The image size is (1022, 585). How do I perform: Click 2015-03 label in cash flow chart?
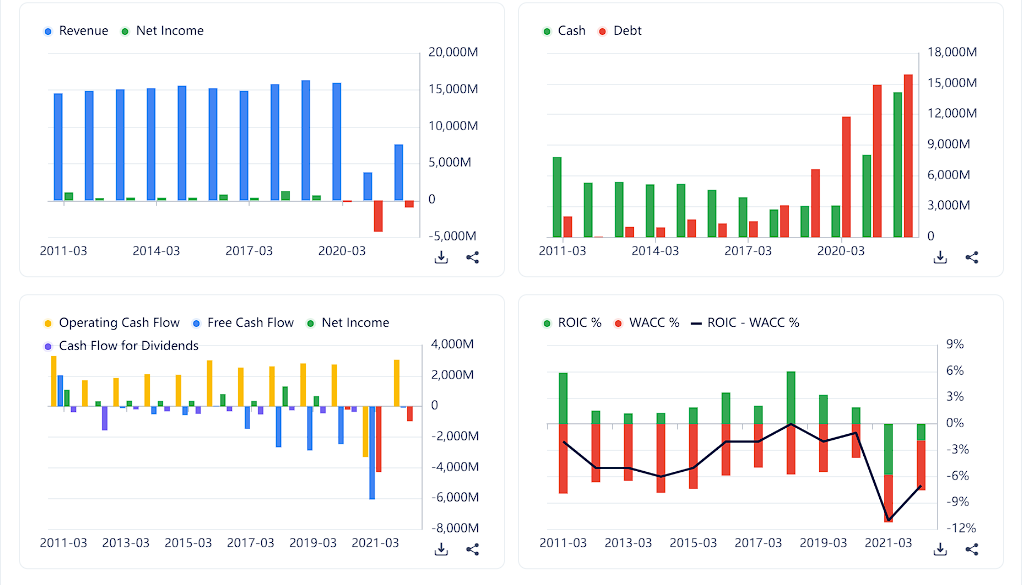pos(188,543)
